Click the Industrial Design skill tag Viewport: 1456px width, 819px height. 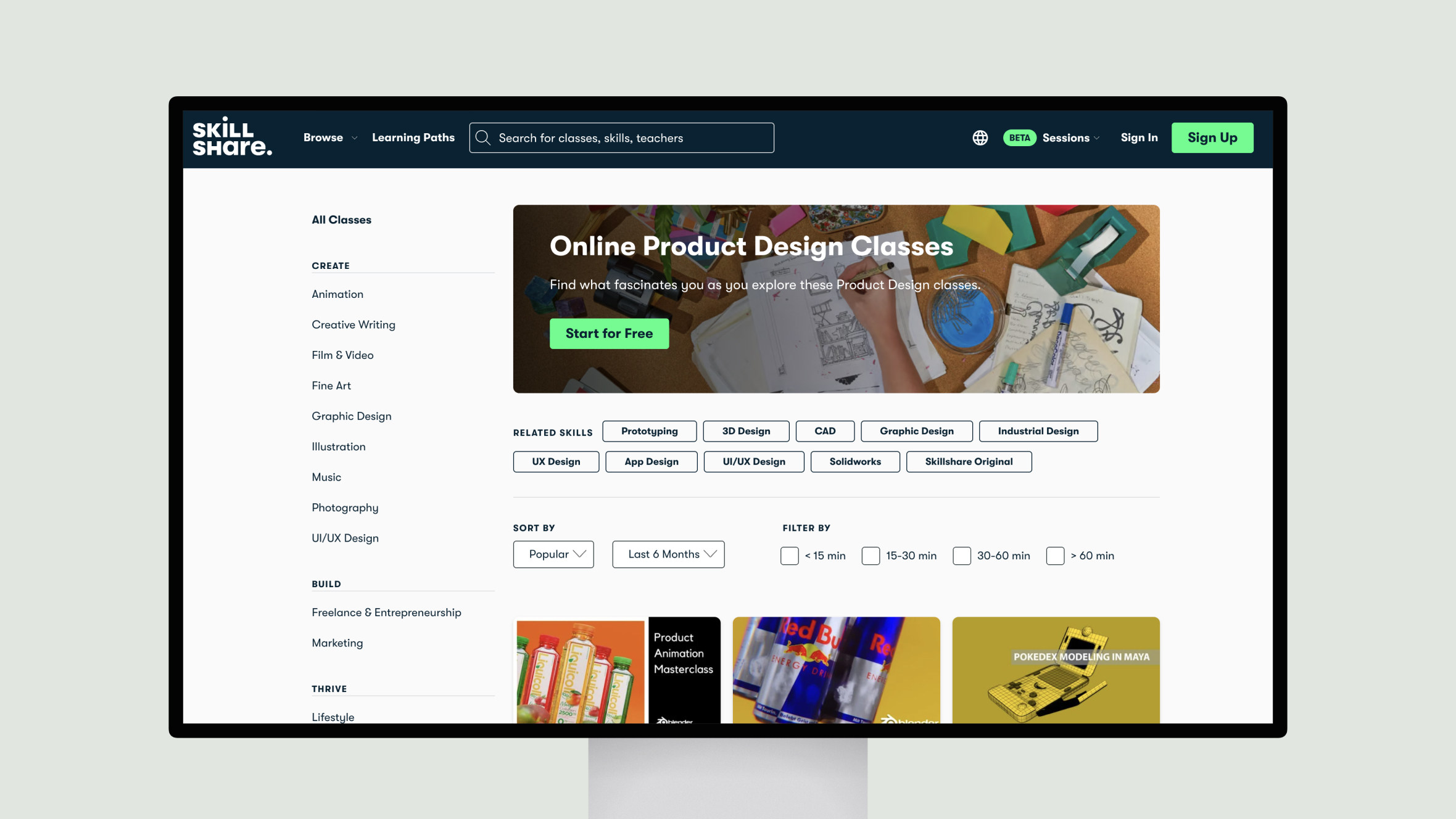coord(1038,430)
